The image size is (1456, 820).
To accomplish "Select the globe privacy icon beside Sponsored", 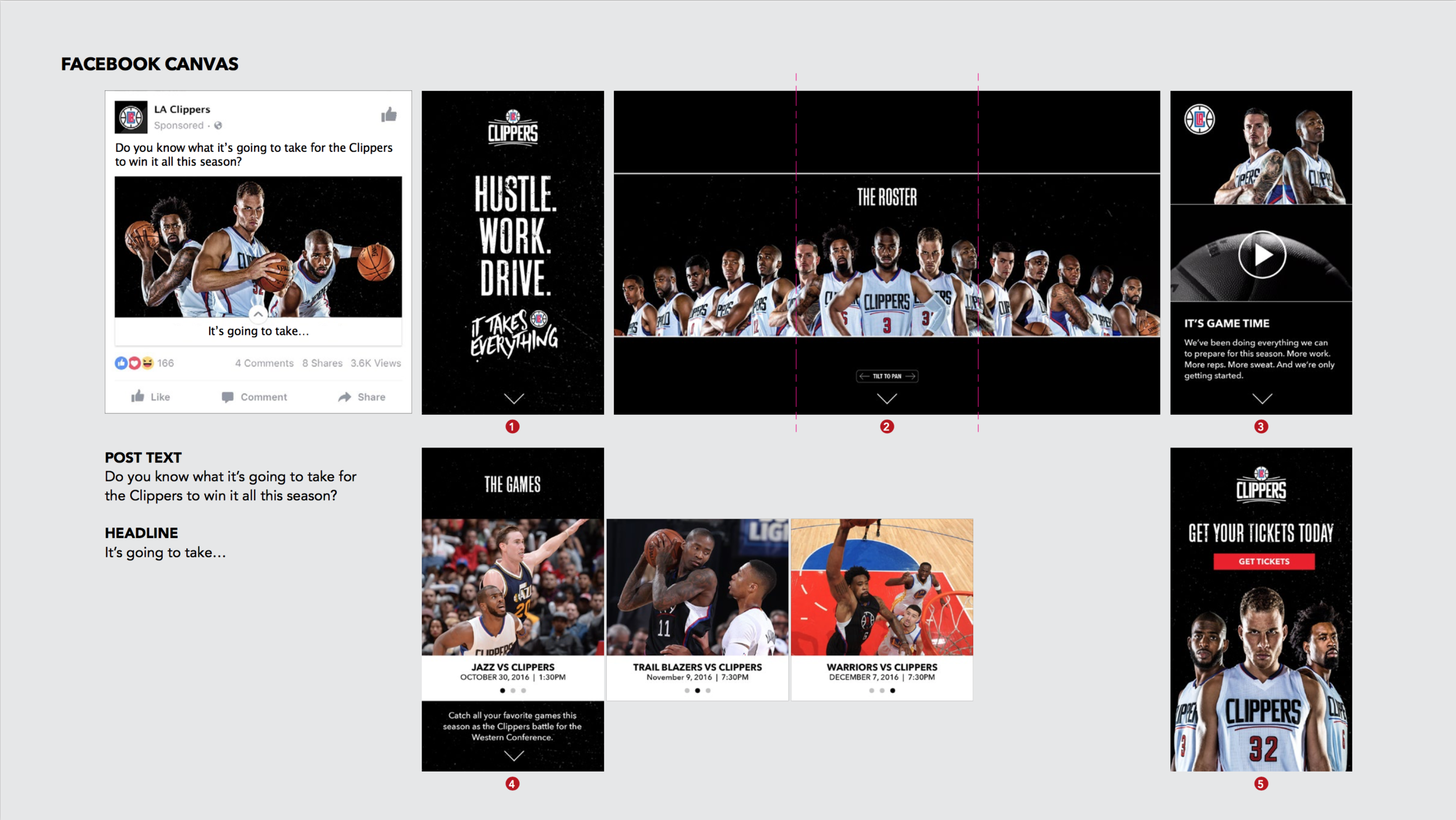I will point(219,125).
